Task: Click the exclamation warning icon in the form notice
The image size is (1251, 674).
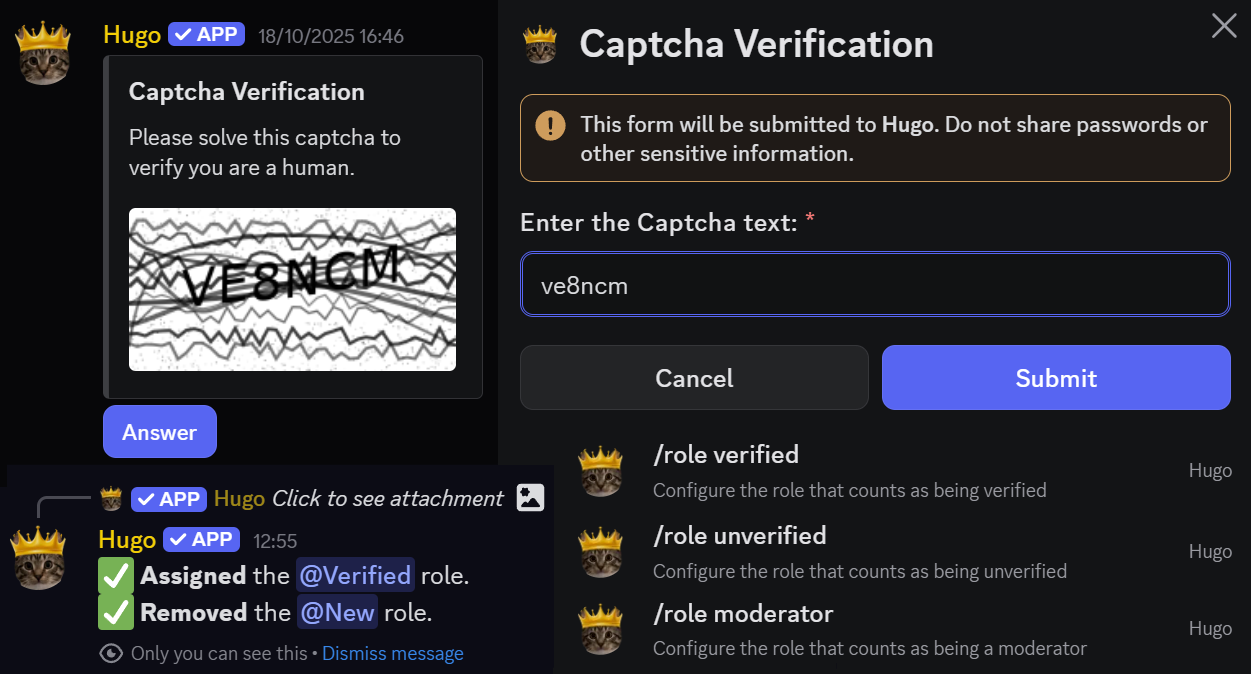Action: point(549,127)
